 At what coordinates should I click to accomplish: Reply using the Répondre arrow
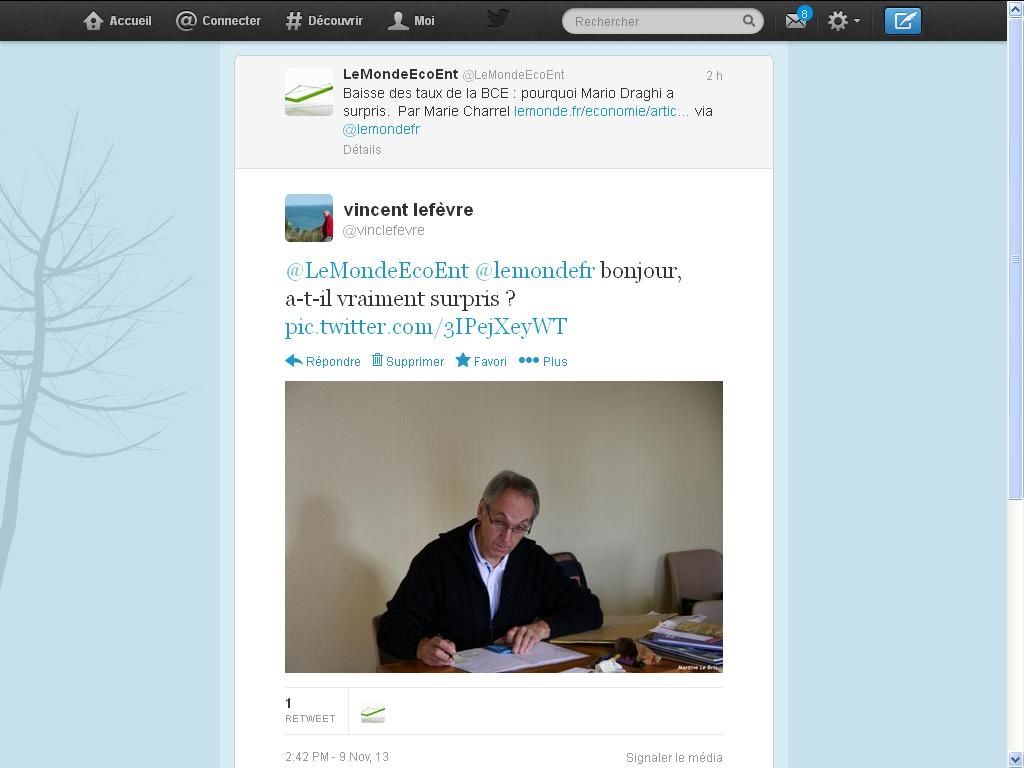(323, 361)
